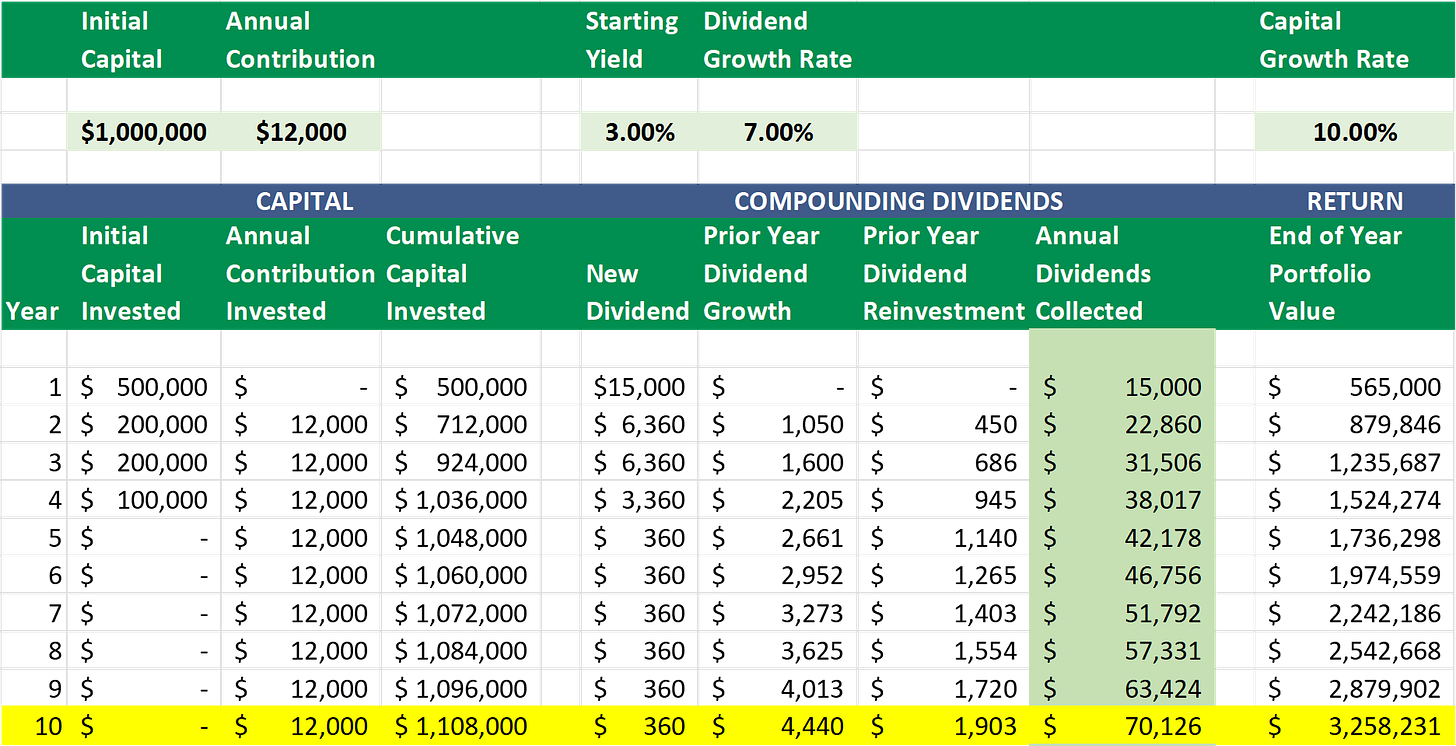This screenshot has width=1456, height=746.
Task: Select the CAPITAL section header
Action: point(304,201)
